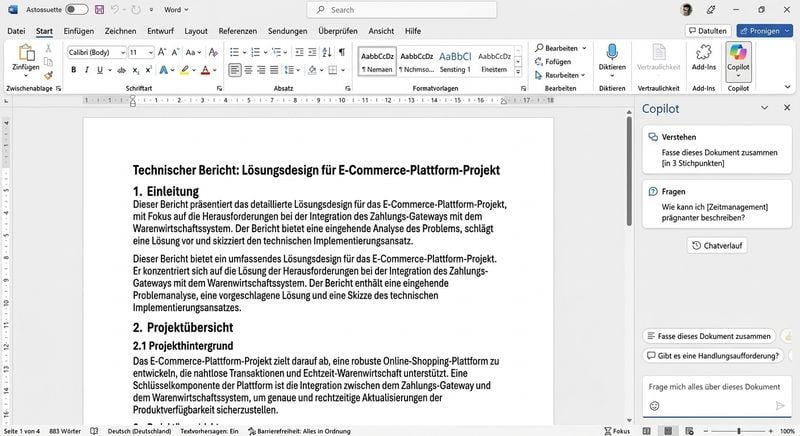
Task: Open the Datei menu
Action: click(16, 31)
